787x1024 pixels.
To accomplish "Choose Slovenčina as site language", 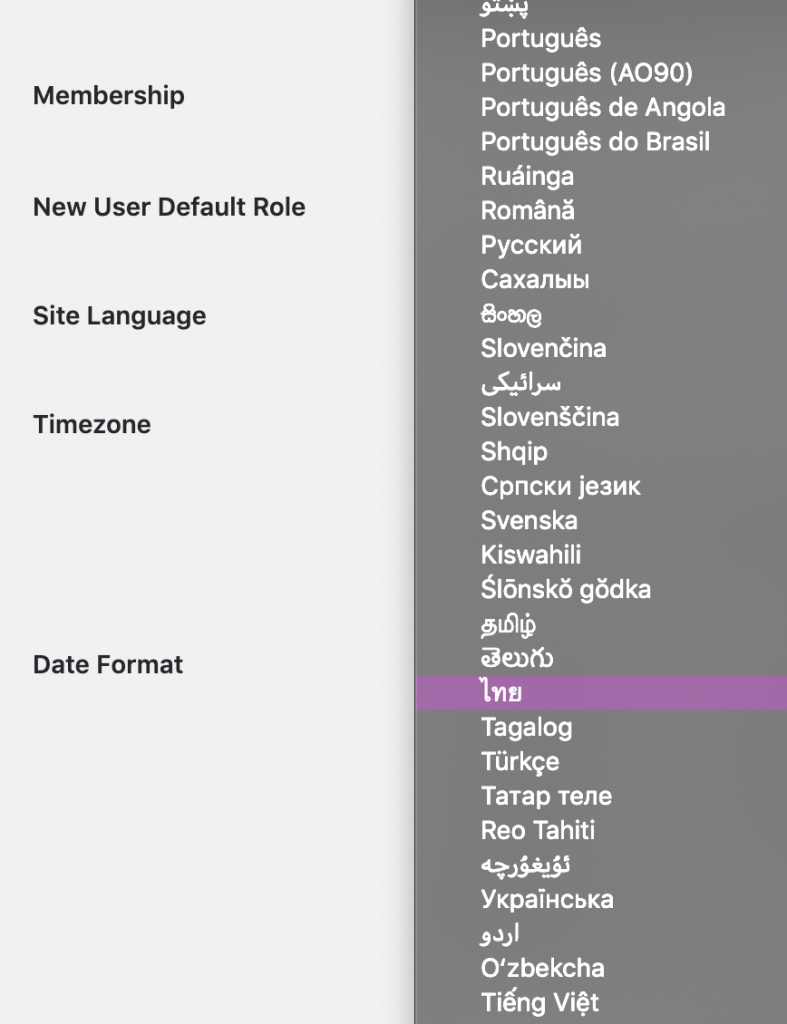I will (601, 349).
